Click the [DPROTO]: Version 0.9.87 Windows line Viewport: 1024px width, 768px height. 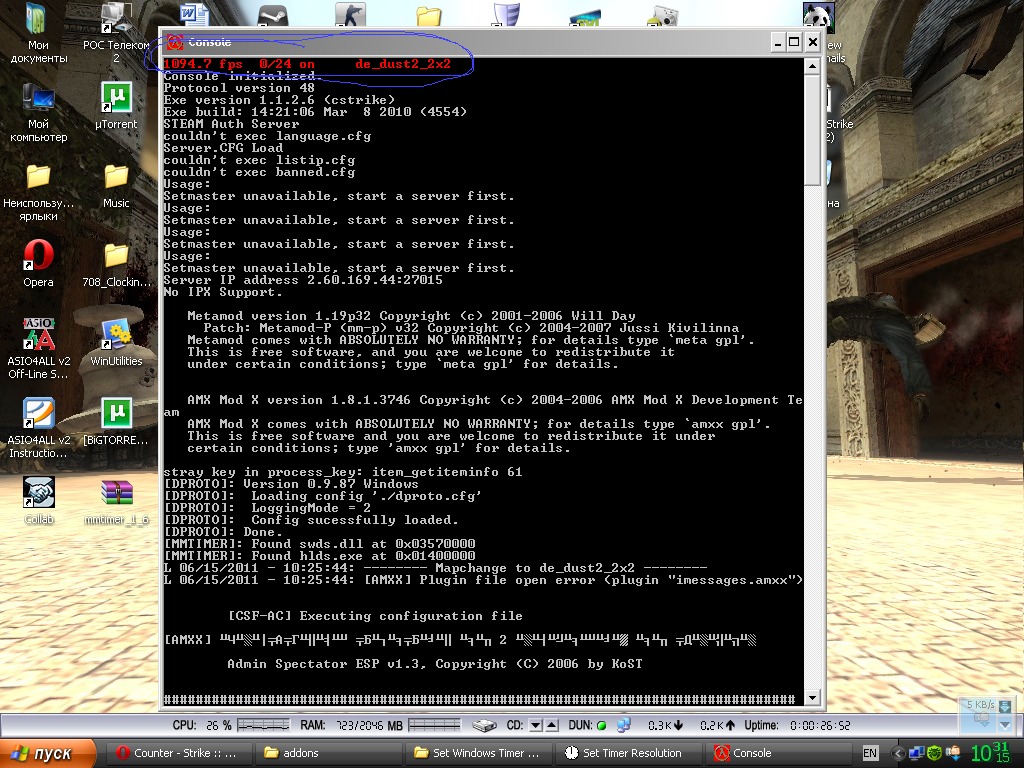coord(291,484)
